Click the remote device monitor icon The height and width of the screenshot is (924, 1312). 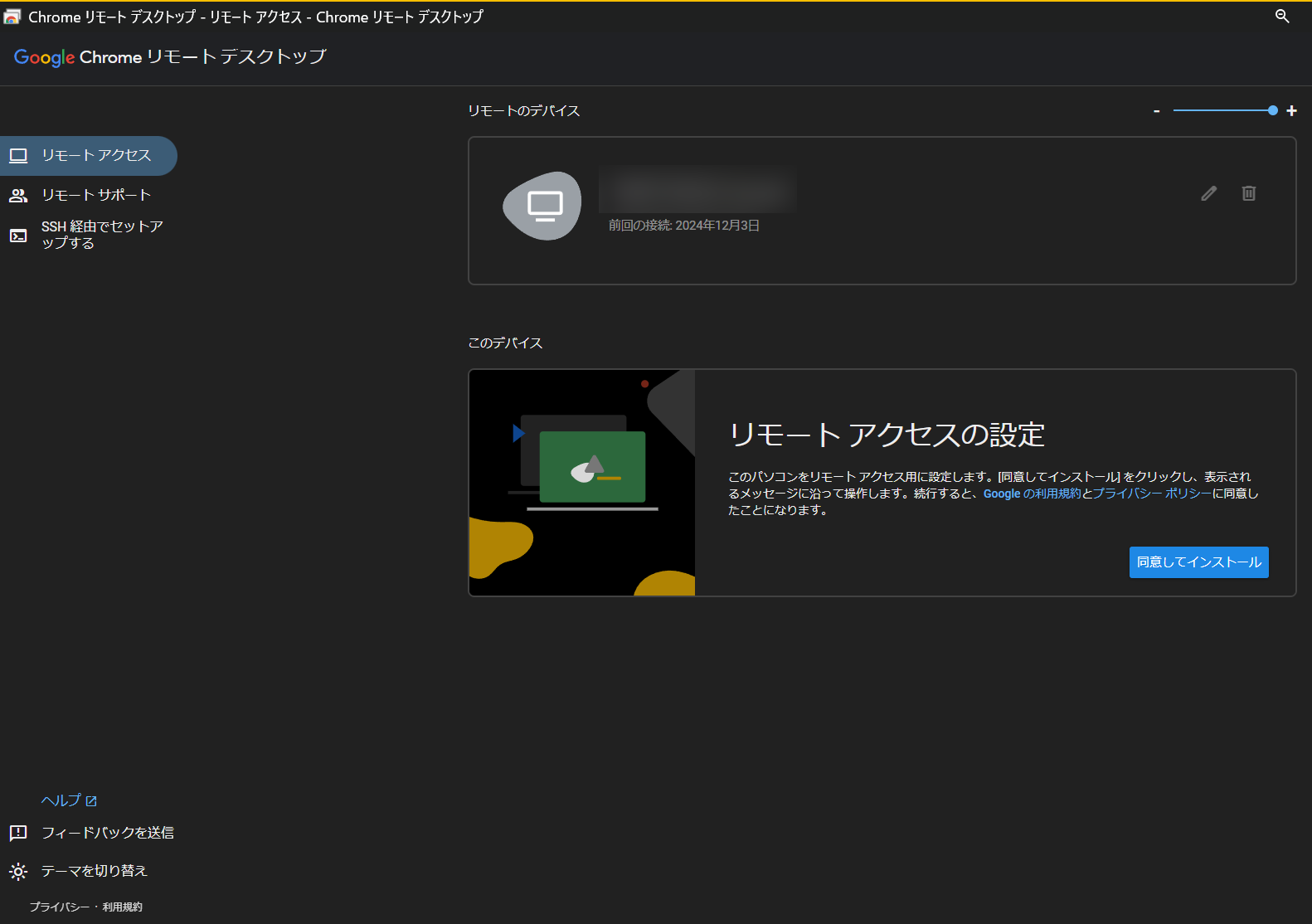point(542,206)
